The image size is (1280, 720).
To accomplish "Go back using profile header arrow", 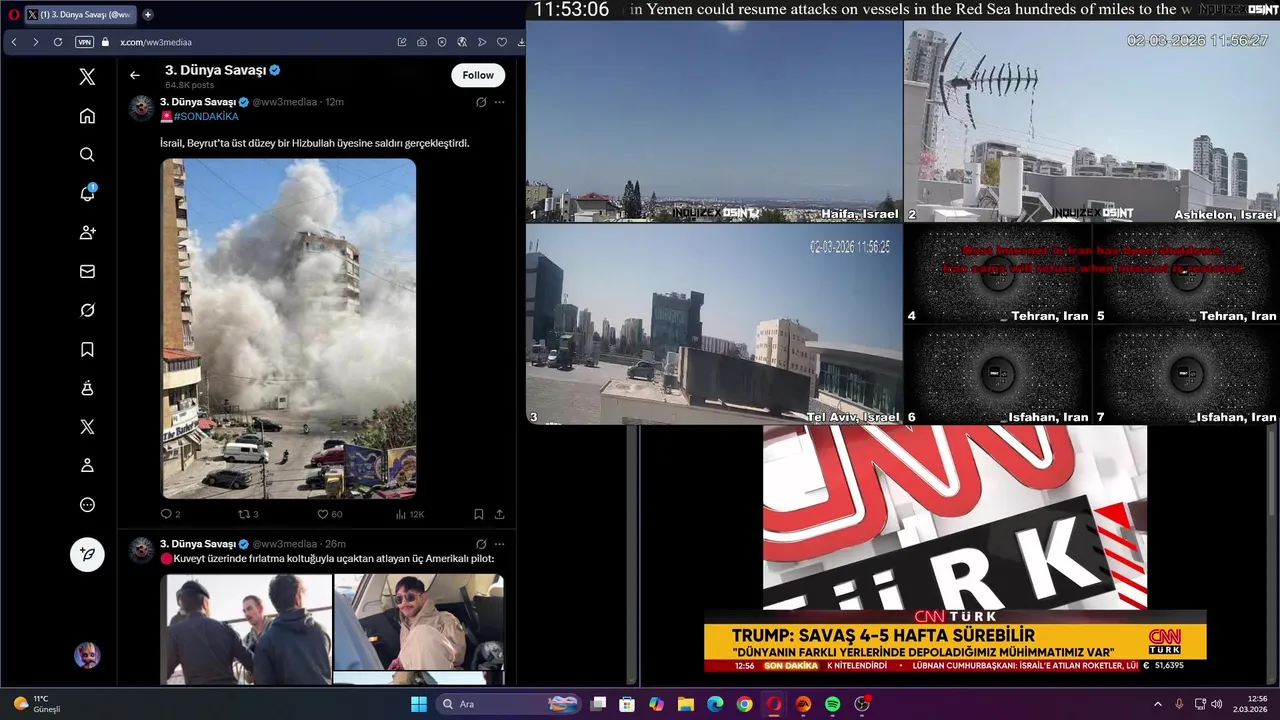I will pos(135,75).
